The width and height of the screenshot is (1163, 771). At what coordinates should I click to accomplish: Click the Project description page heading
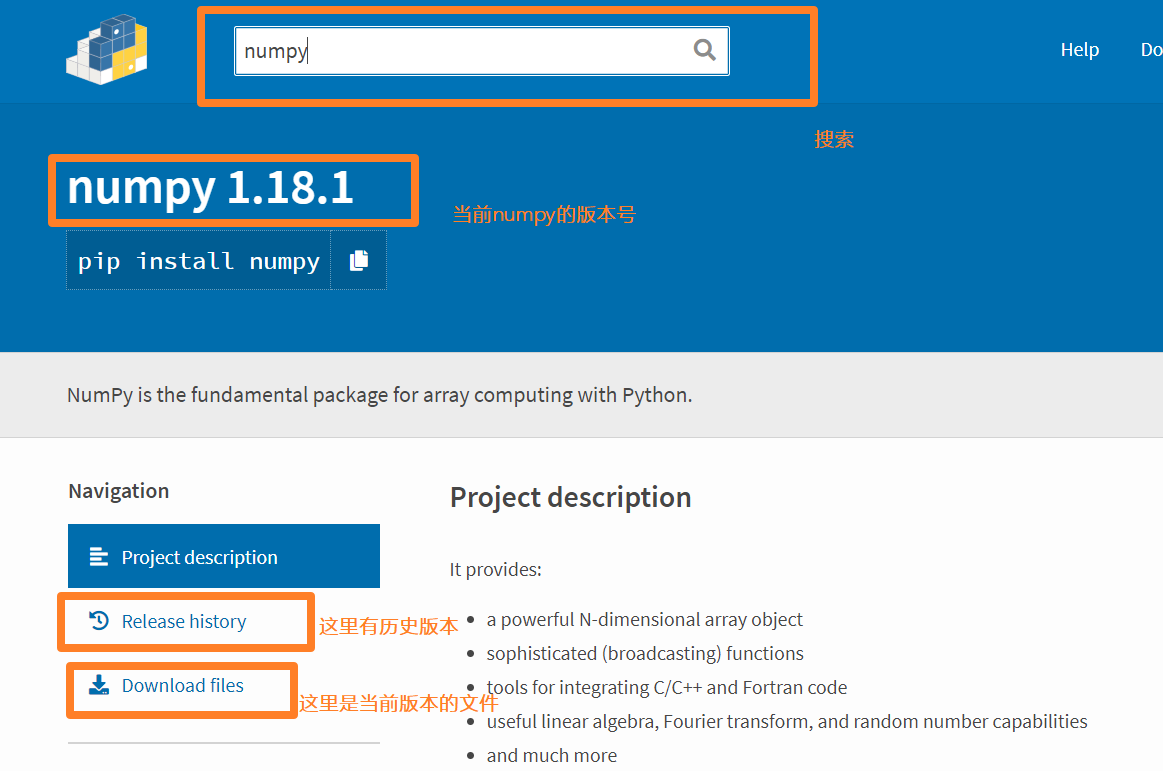pos(570,497)
